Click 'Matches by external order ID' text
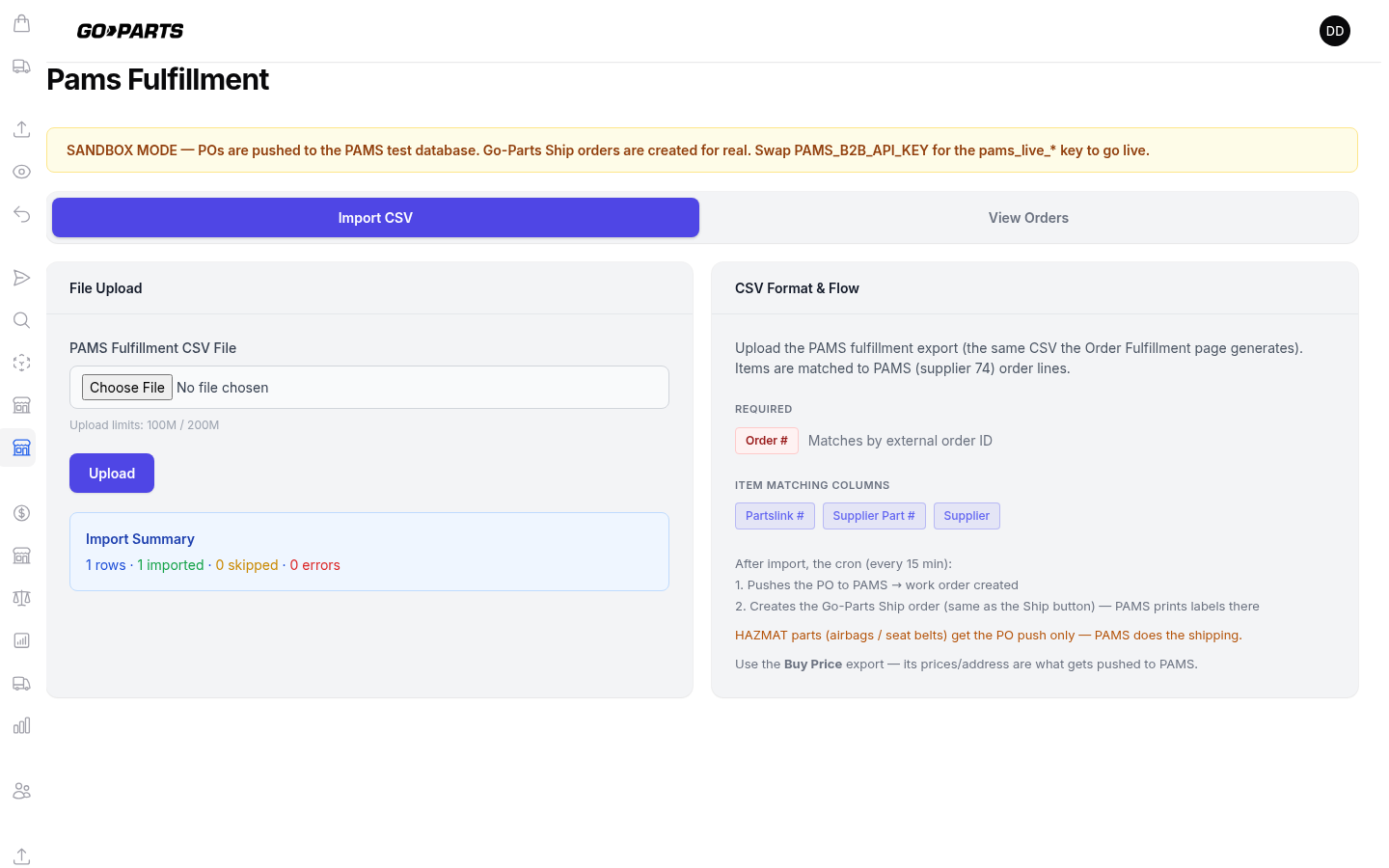Image resolution: width=1389 pixels, height=868 pixels. [x=900, y=441]
